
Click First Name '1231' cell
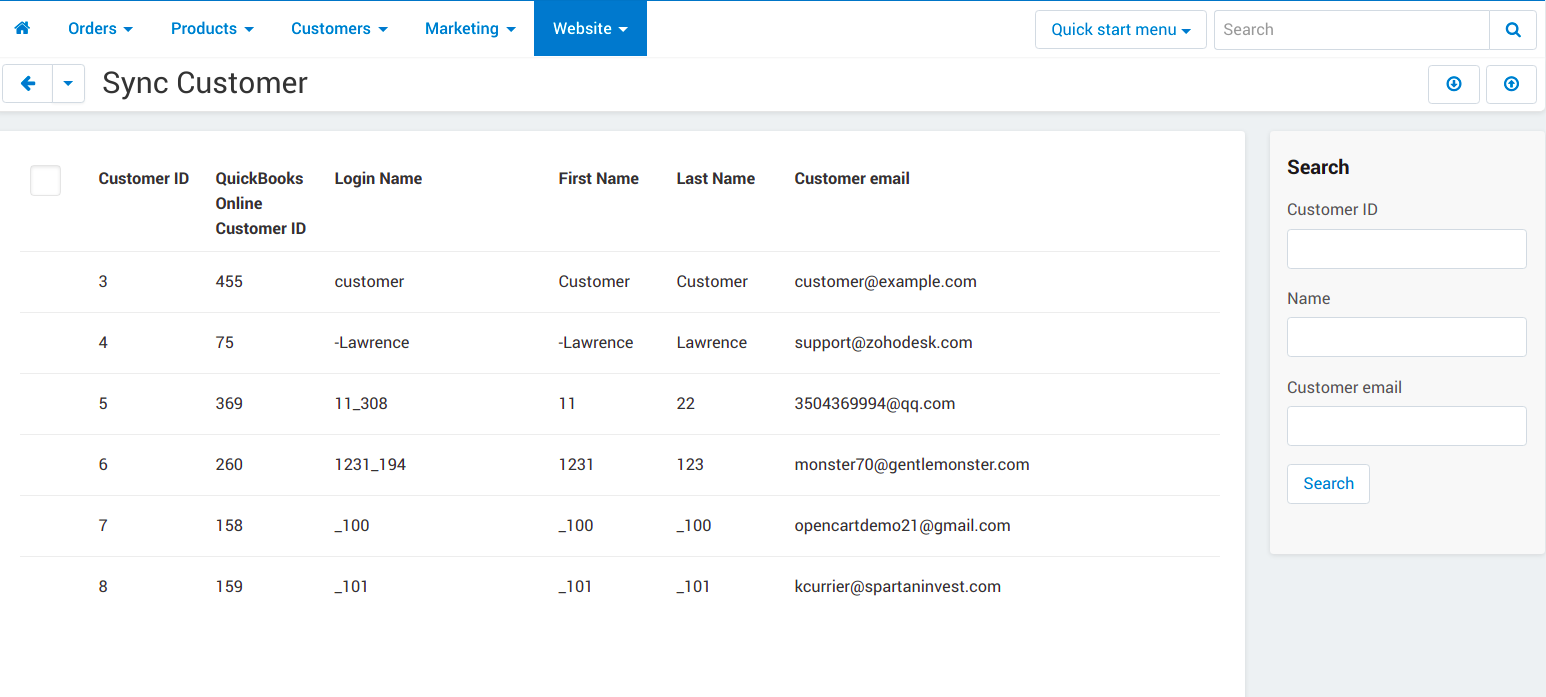point(576,465)
